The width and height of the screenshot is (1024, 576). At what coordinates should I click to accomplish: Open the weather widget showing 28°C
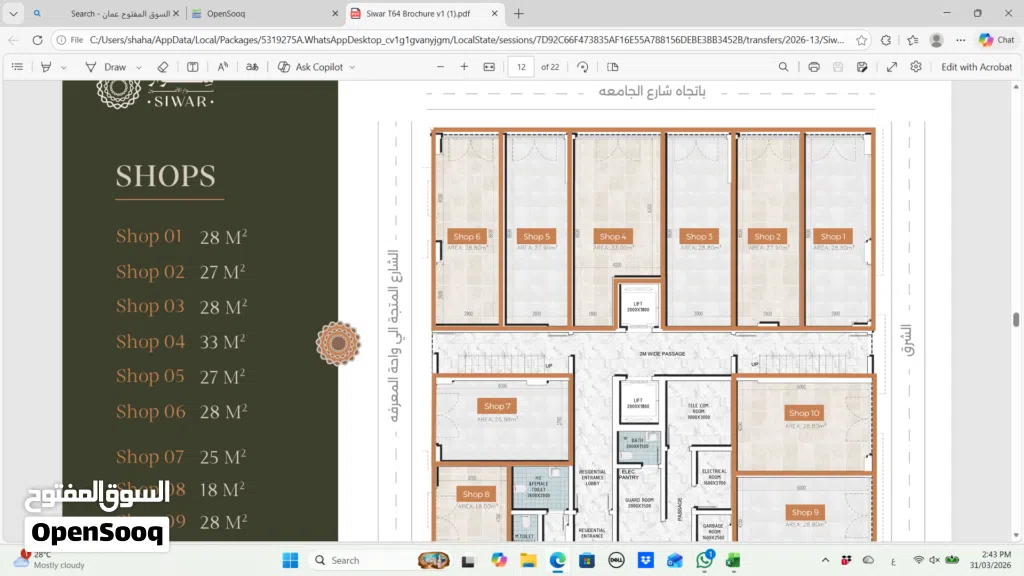point(50,560)
